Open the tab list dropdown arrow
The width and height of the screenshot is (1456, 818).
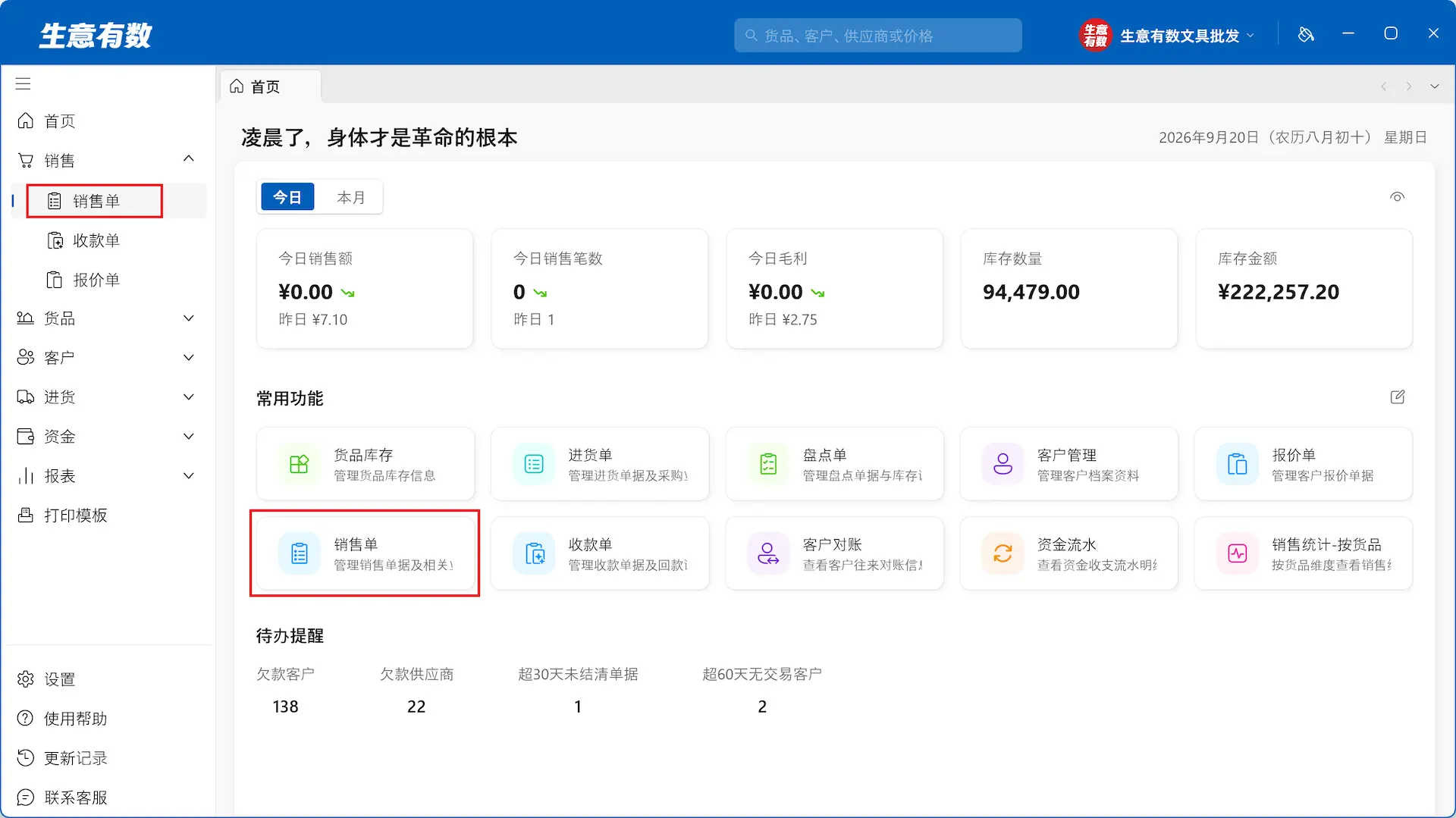1434,86
